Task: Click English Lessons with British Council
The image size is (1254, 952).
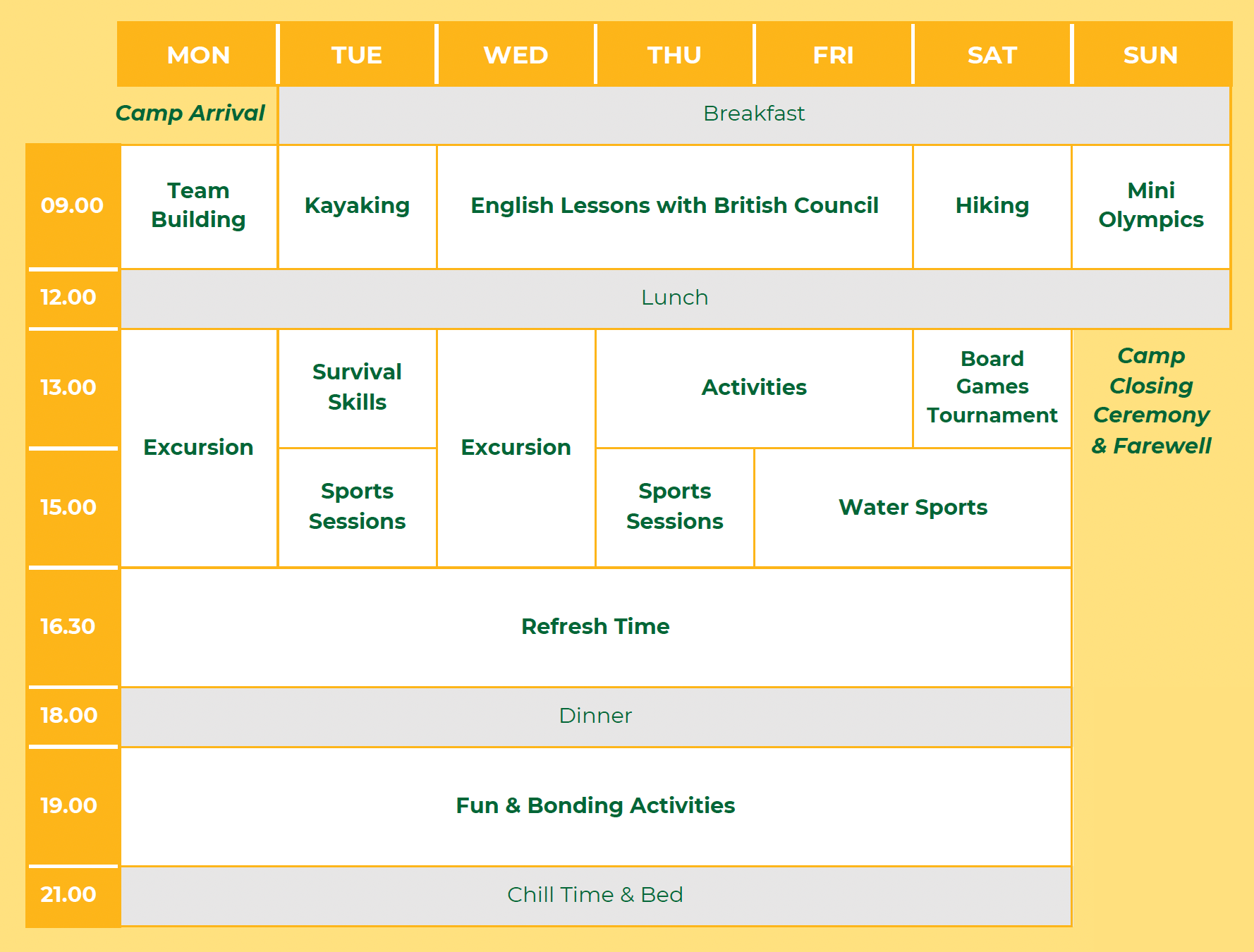Action: 674,205
